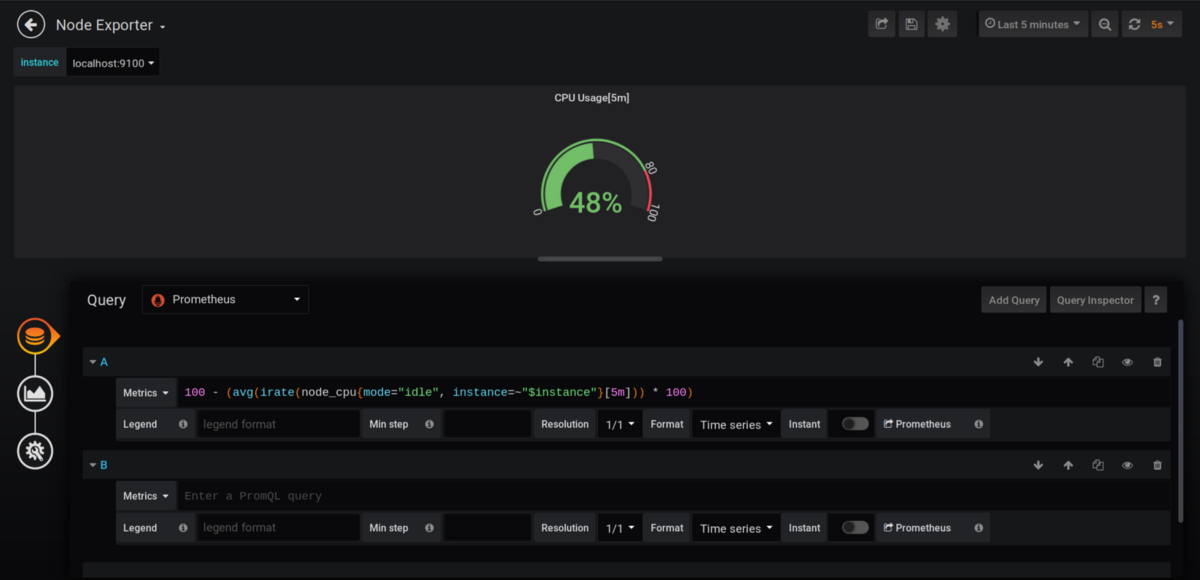Click the panel resize handle bar below gauge
Image resolution: width=1200 pixels, height=580 pixels.
(x=600, y=259)
